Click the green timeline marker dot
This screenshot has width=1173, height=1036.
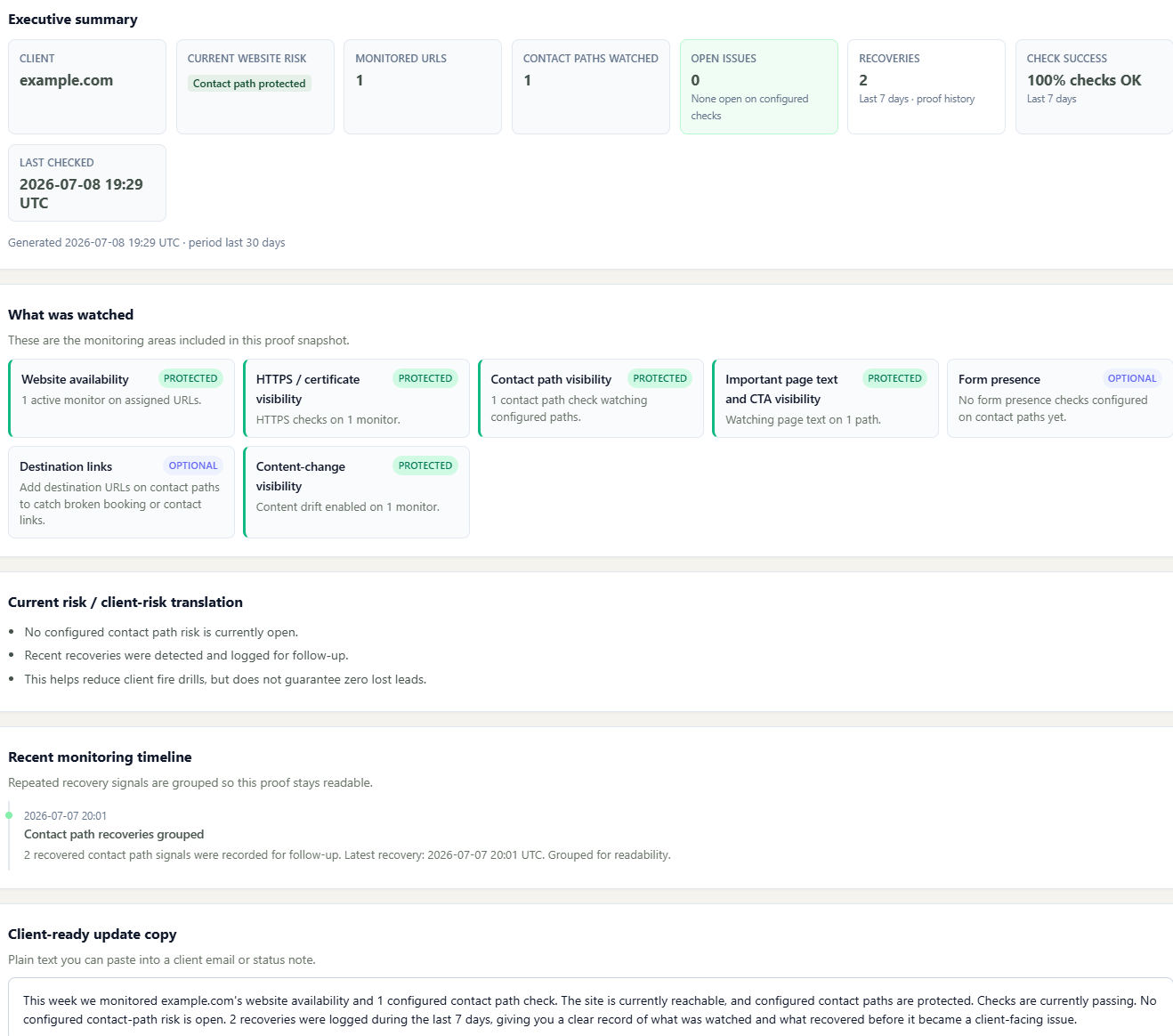9,815
